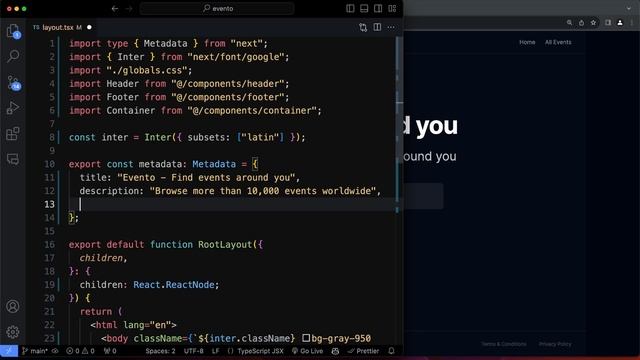Click the share icon in the browser address bar
640x360 pixels.
(x=581, y=23)
